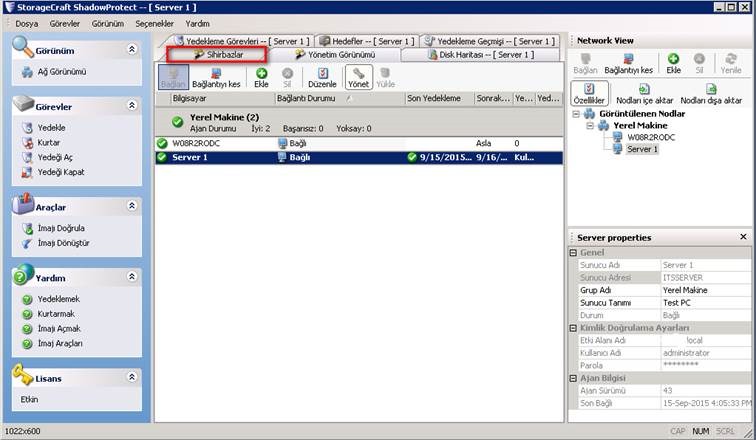756x440 pixels.
Task: Click the Düzenle toolbar icon
Action: [x=322, y=78]
